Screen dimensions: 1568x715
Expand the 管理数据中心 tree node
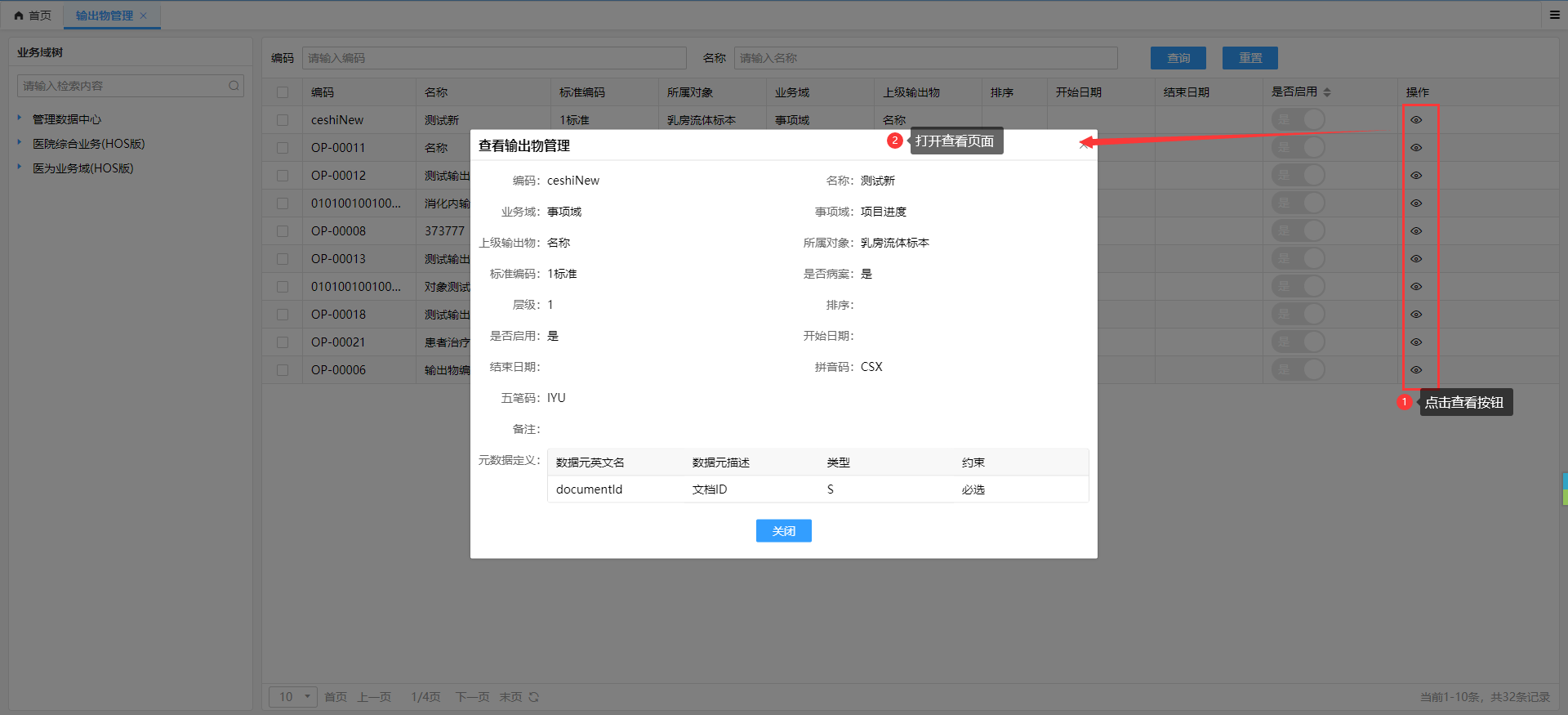point(20,118)
